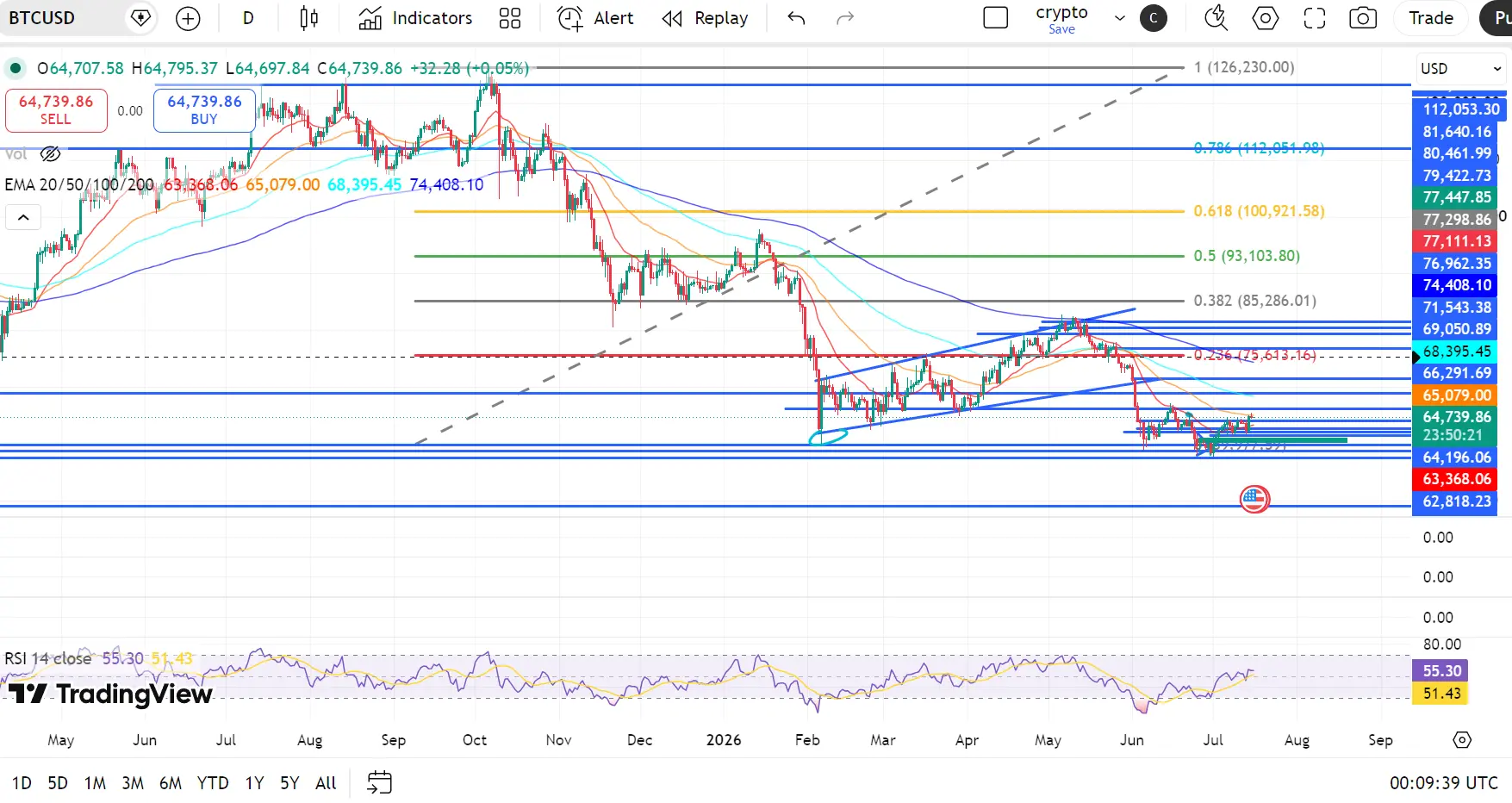Open the Indicators dialog

coord(415,18)
